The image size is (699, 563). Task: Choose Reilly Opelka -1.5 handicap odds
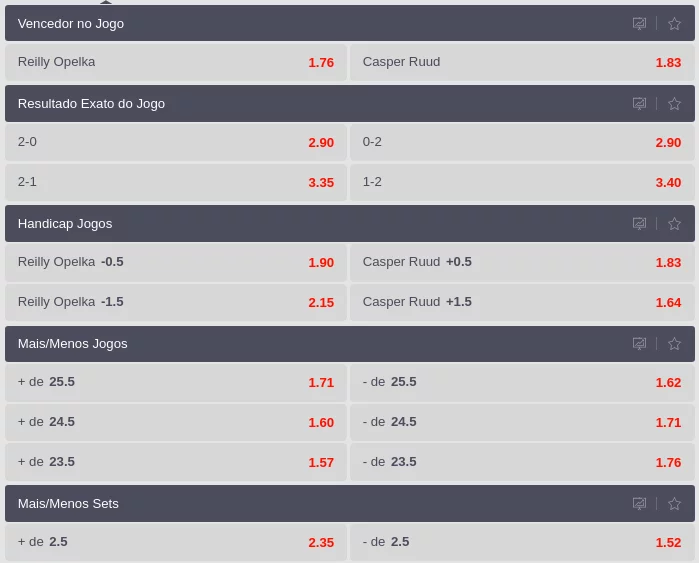[x=176, y=302]
